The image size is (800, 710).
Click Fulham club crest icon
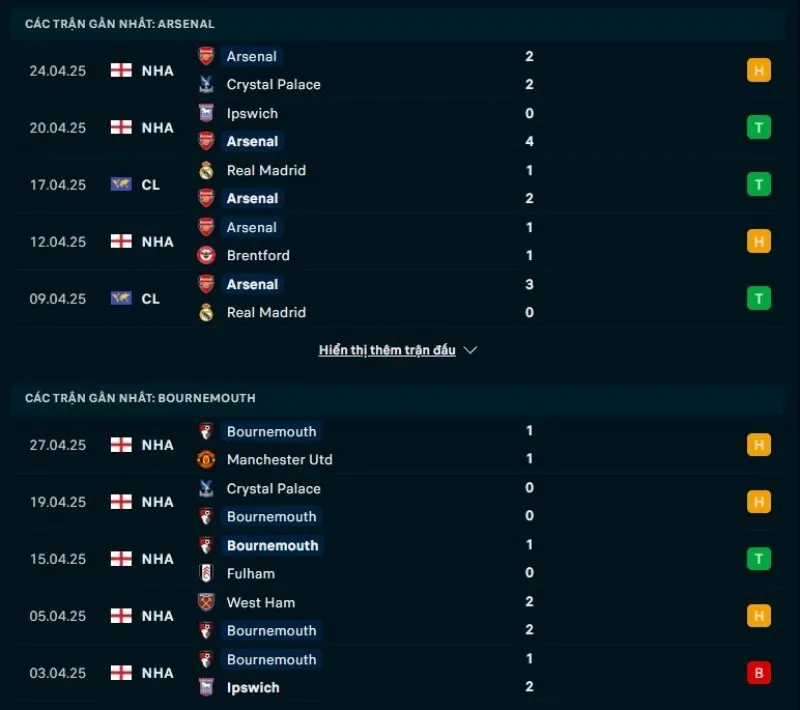206,574
